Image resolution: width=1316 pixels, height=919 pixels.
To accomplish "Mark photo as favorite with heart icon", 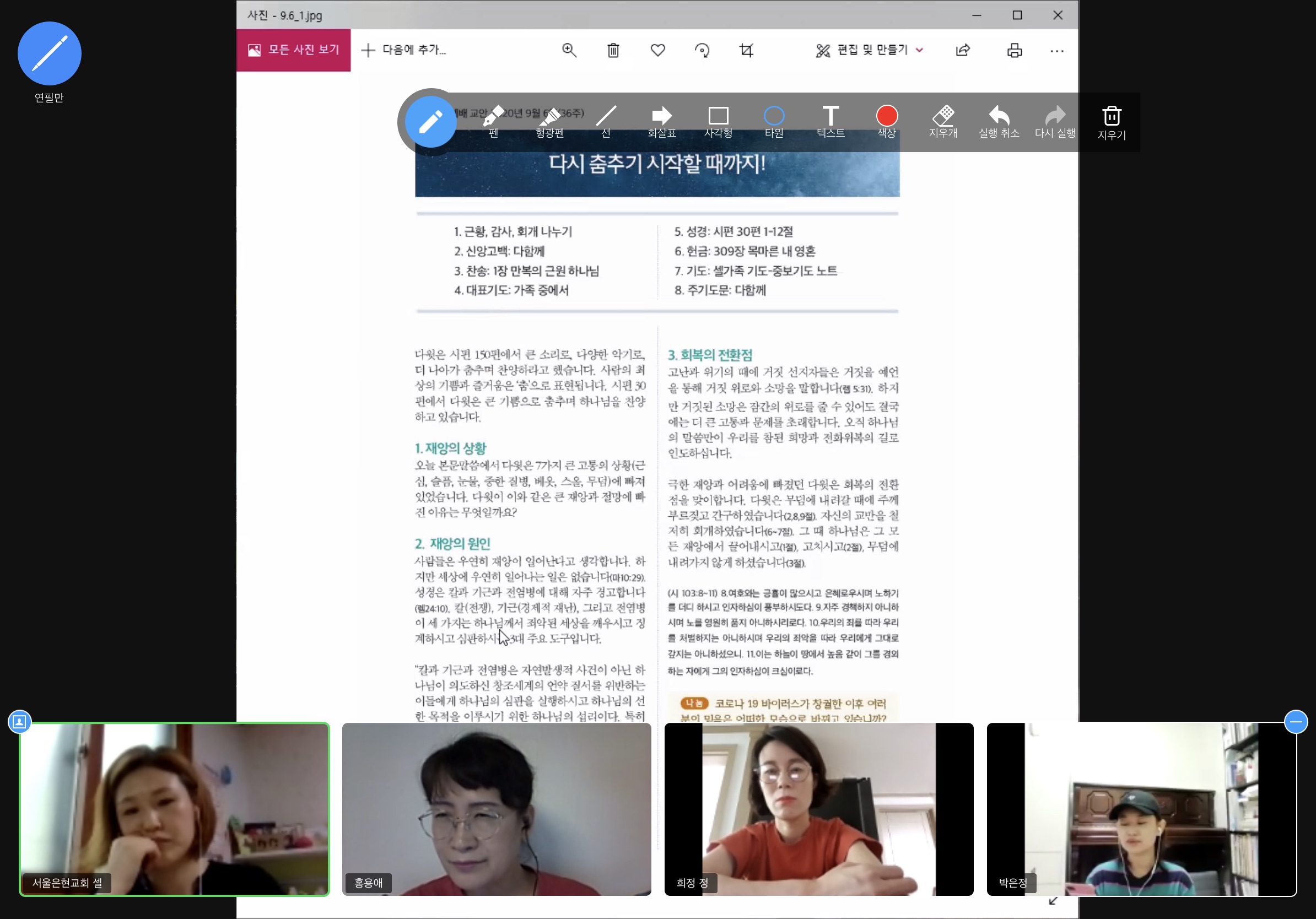I will (657, 50).
